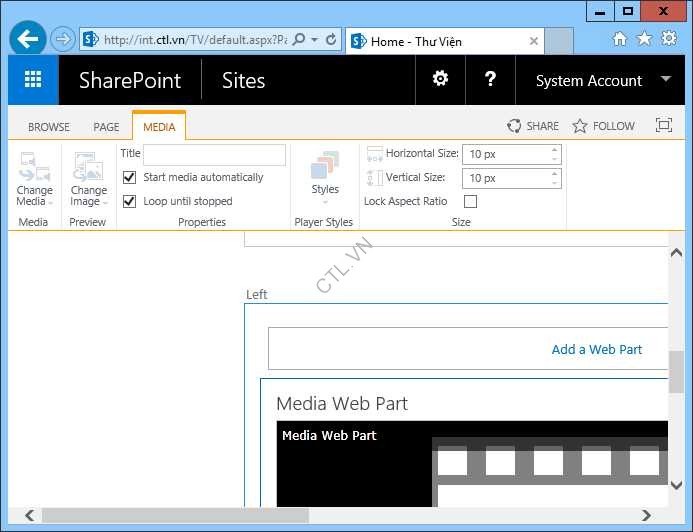Click the Help question mark icon
Screen dimensions: 693x532
(x=490, y=79)
